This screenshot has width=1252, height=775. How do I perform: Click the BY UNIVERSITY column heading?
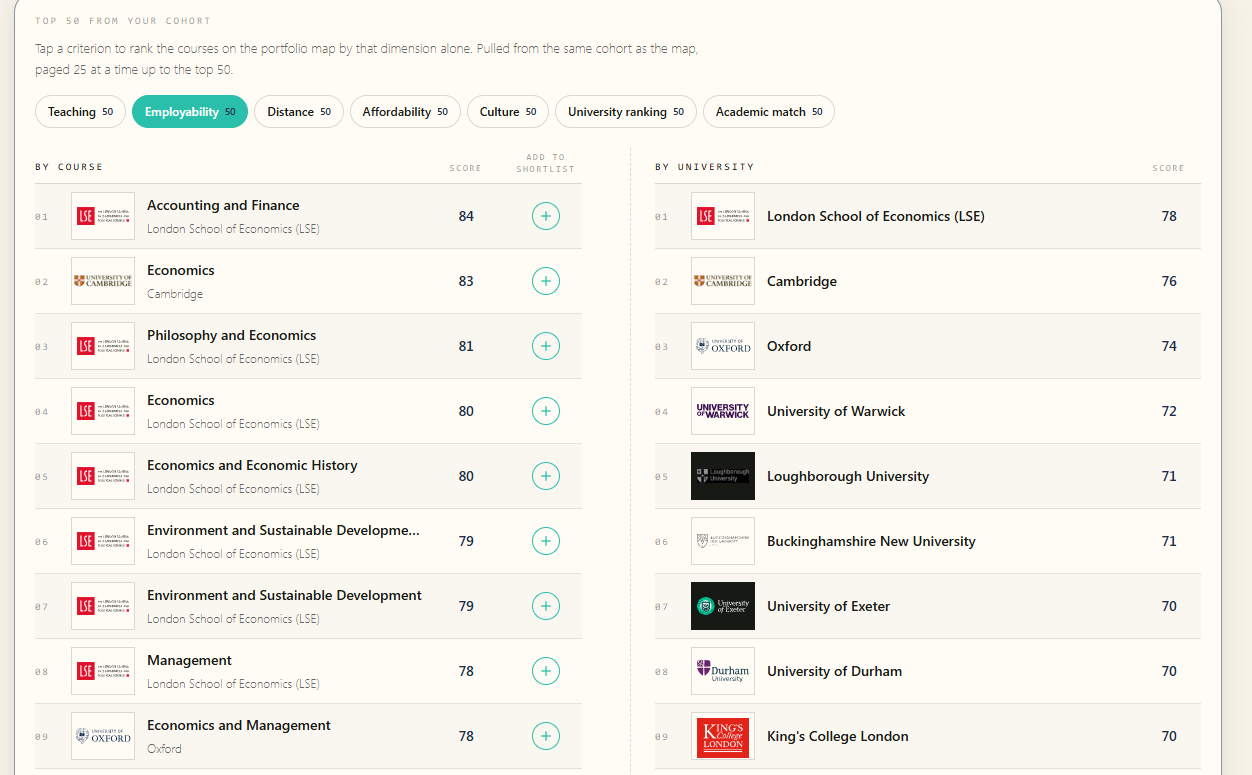(705, 167)
